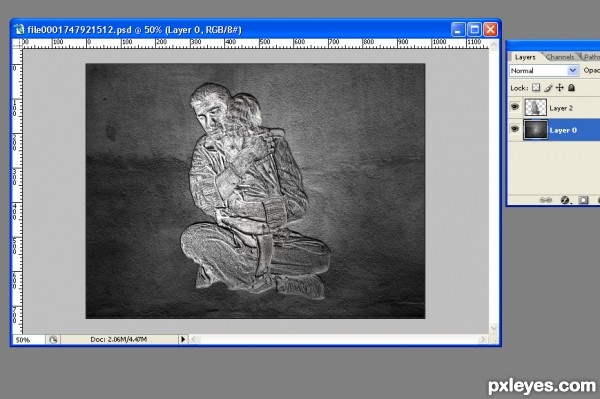Open the layer style fx icon
The height and width of the screenshot is (399, 600).
point(566,200)
